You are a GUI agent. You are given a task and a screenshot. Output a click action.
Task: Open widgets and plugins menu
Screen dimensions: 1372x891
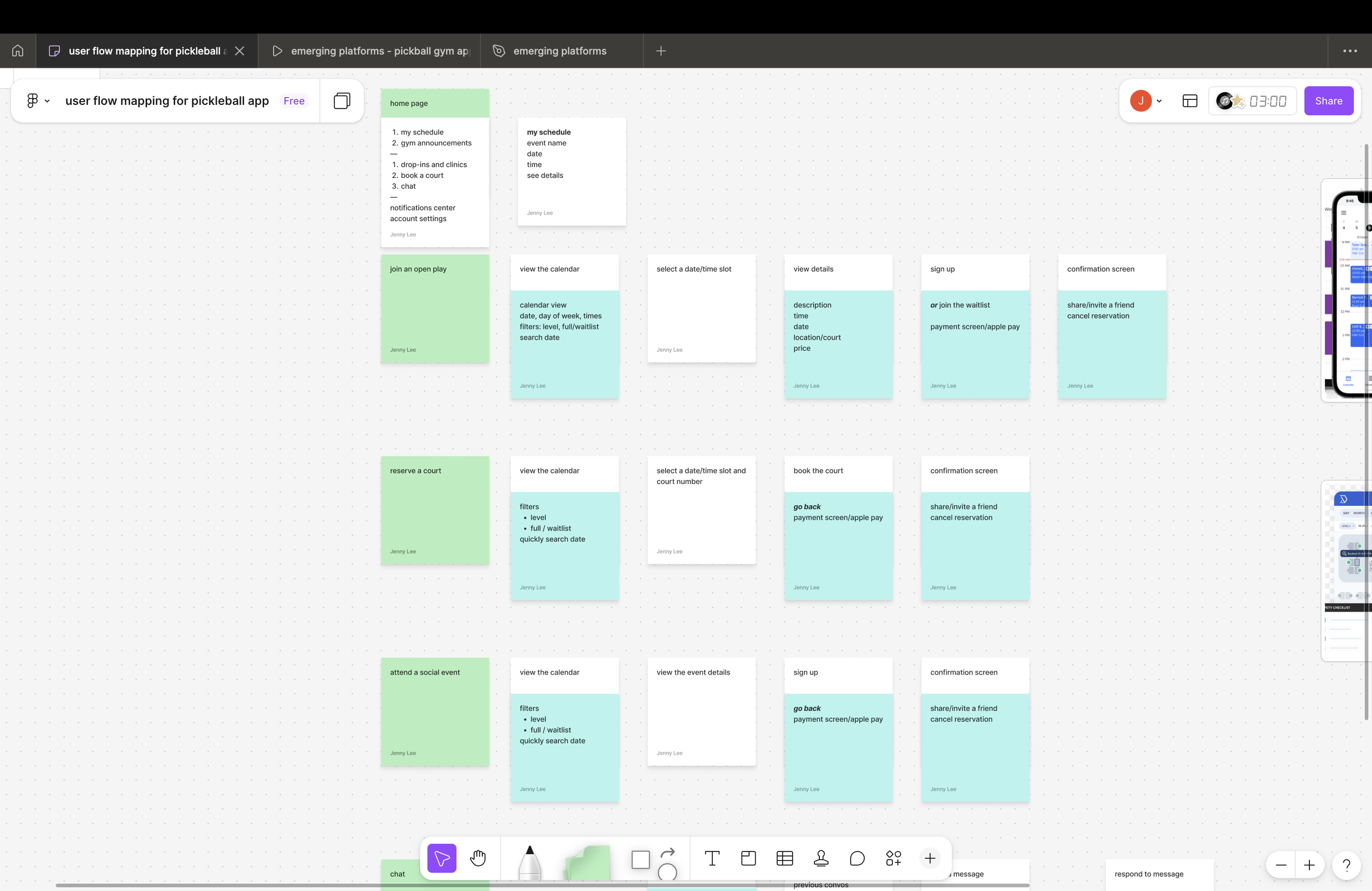[893, 859]
